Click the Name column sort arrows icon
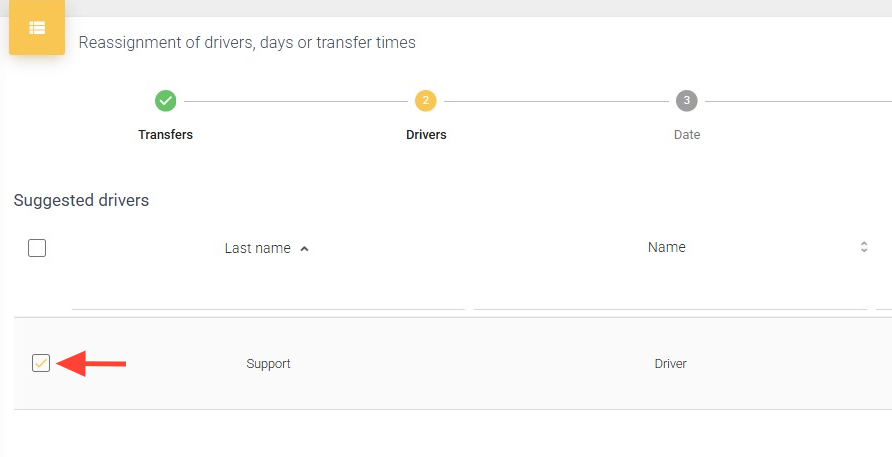The height and width of the screenshot is (457, 892). tap(864, 247)
